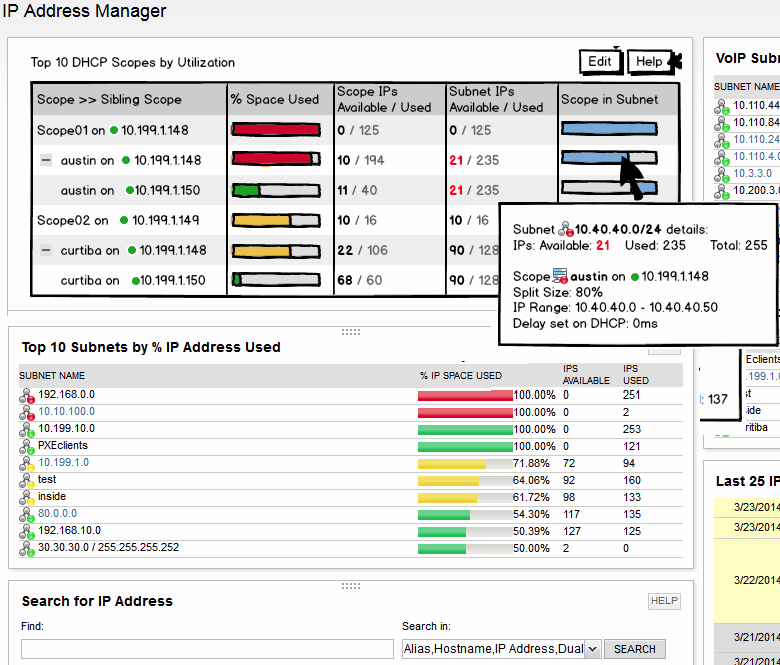The height and width of the screenshot is (665, 780).
Task: Click subnet icon next to 10.199.1.0
Action: coord(27,464)
